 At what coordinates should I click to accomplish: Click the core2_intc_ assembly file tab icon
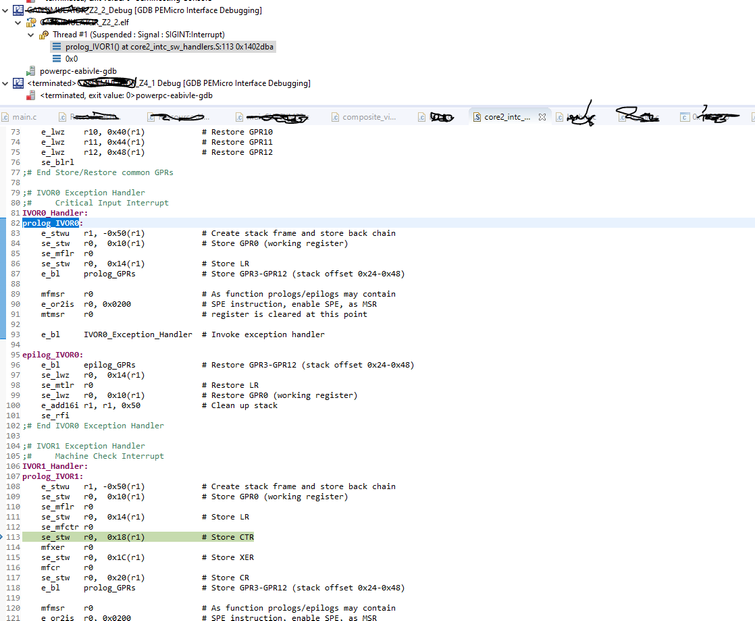(x=477, y=117)
